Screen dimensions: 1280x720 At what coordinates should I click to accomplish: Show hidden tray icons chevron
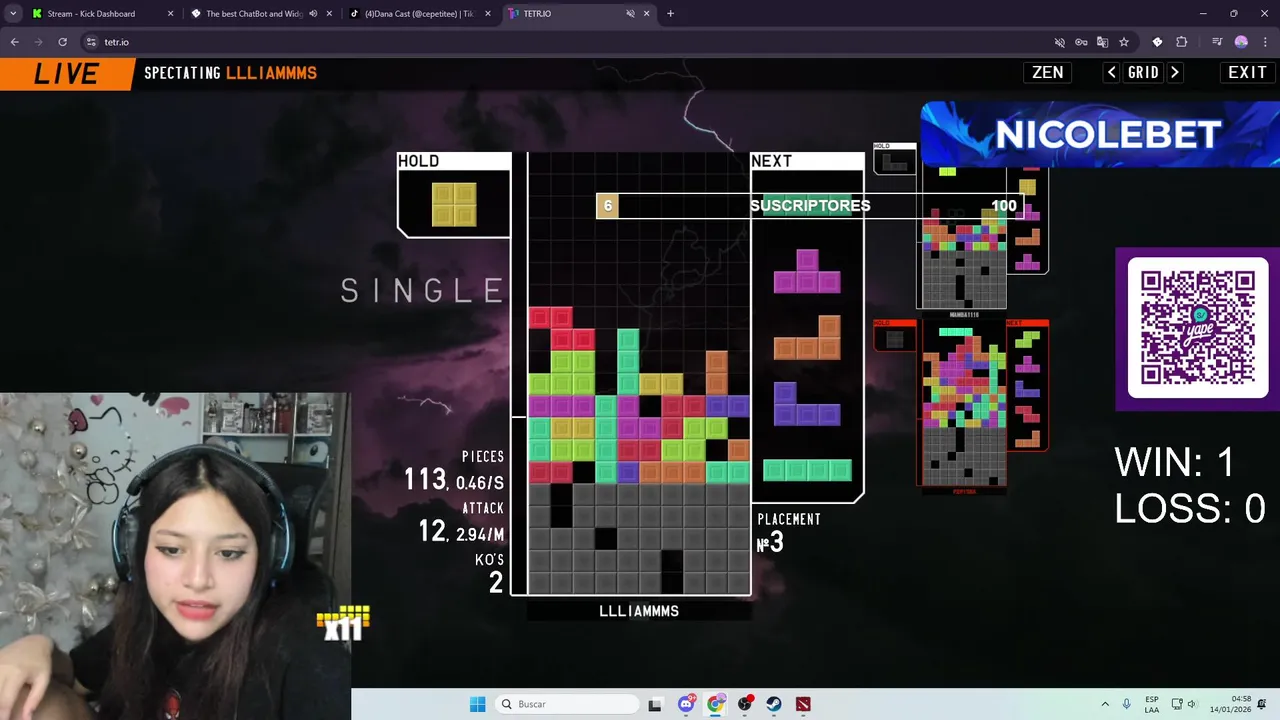coord(1105,704)
